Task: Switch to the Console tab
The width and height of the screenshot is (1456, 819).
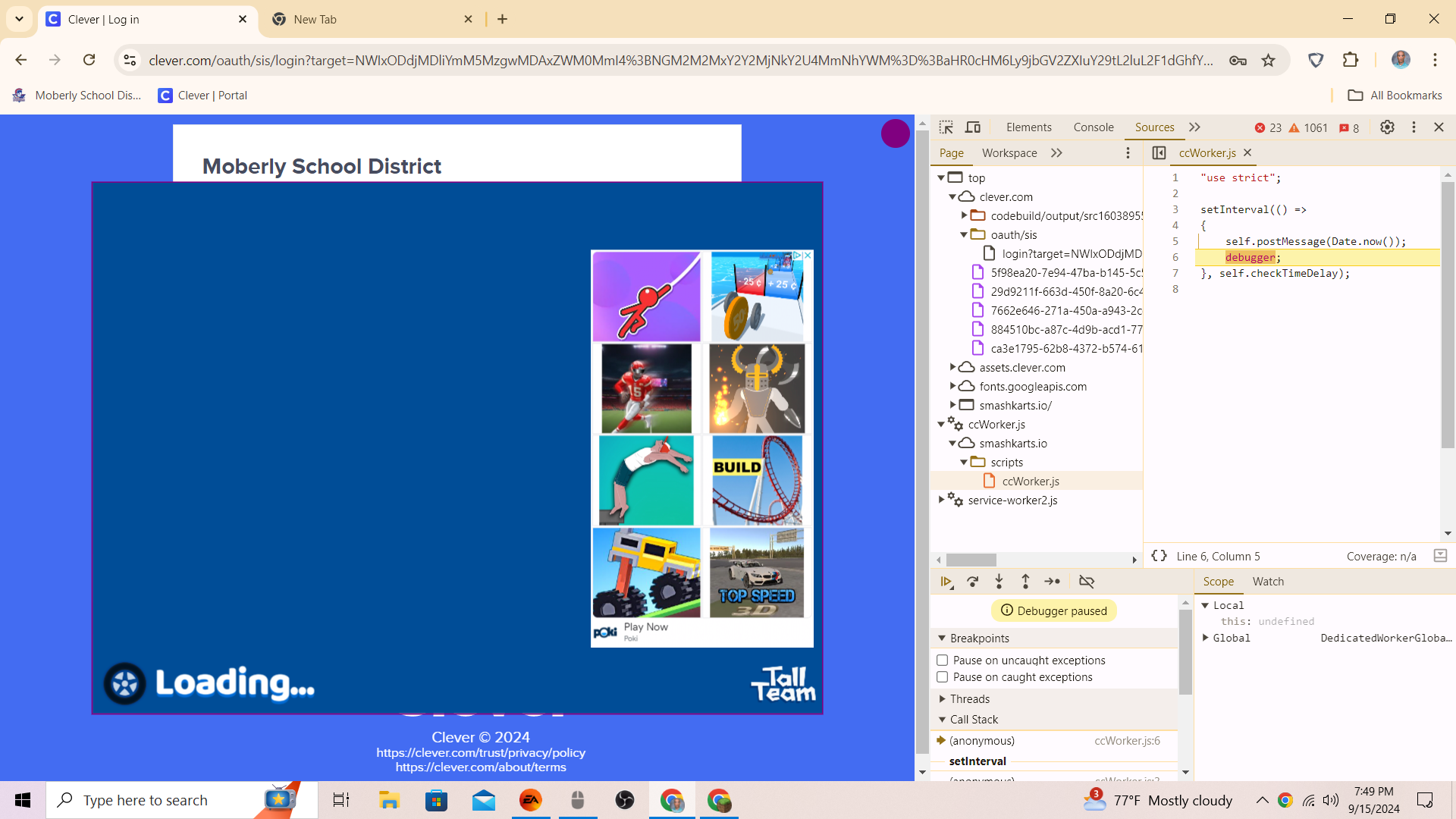Action: click(1093, 127)
